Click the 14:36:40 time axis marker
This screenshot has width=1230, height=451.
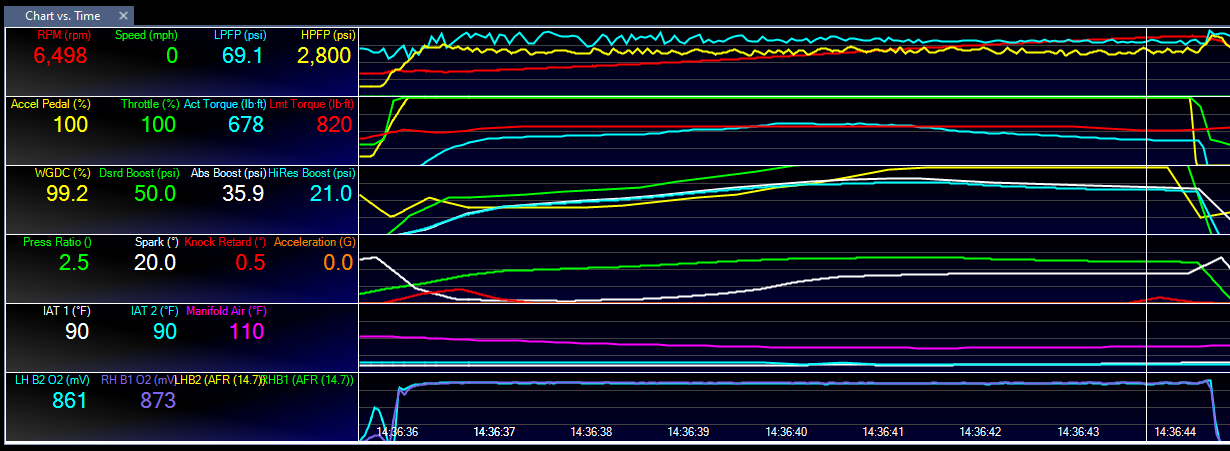coord(786,432)
